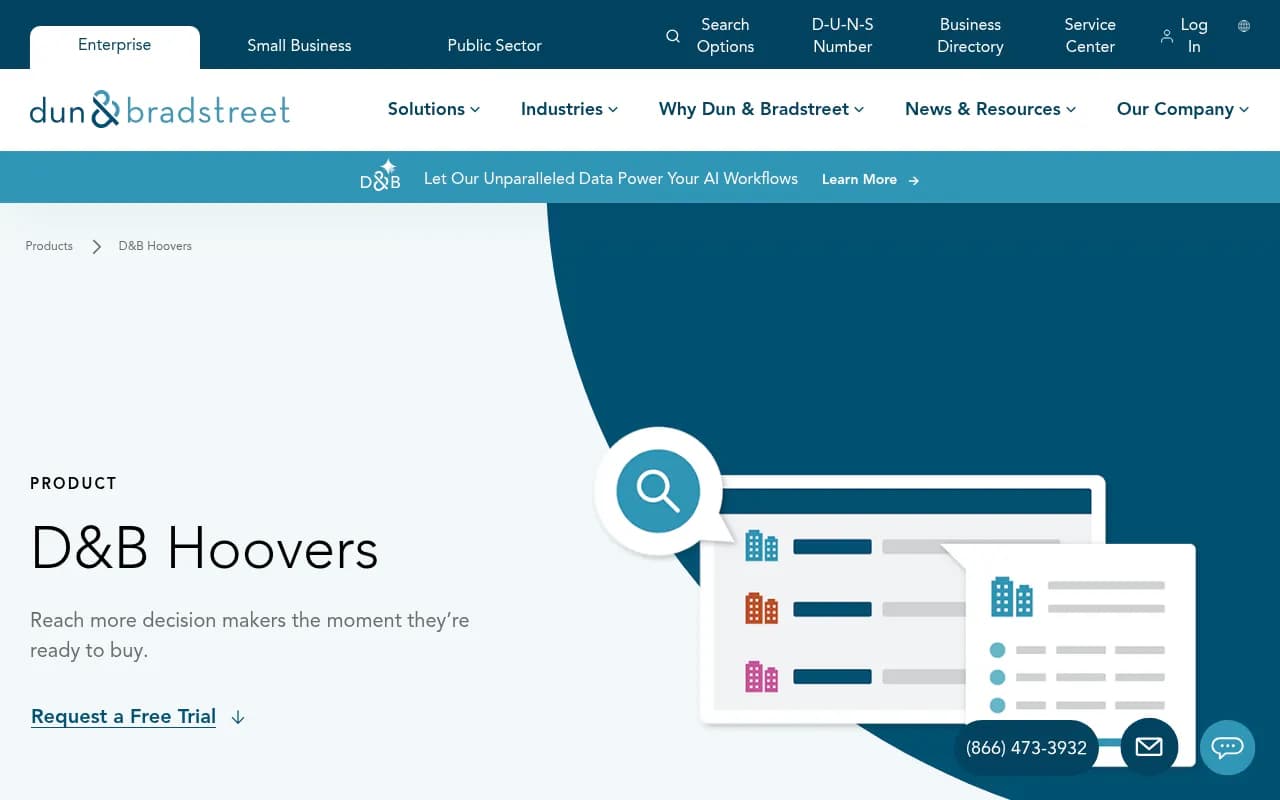
Task: Open the Industries menu chevron
Action: tap(612, 110)
